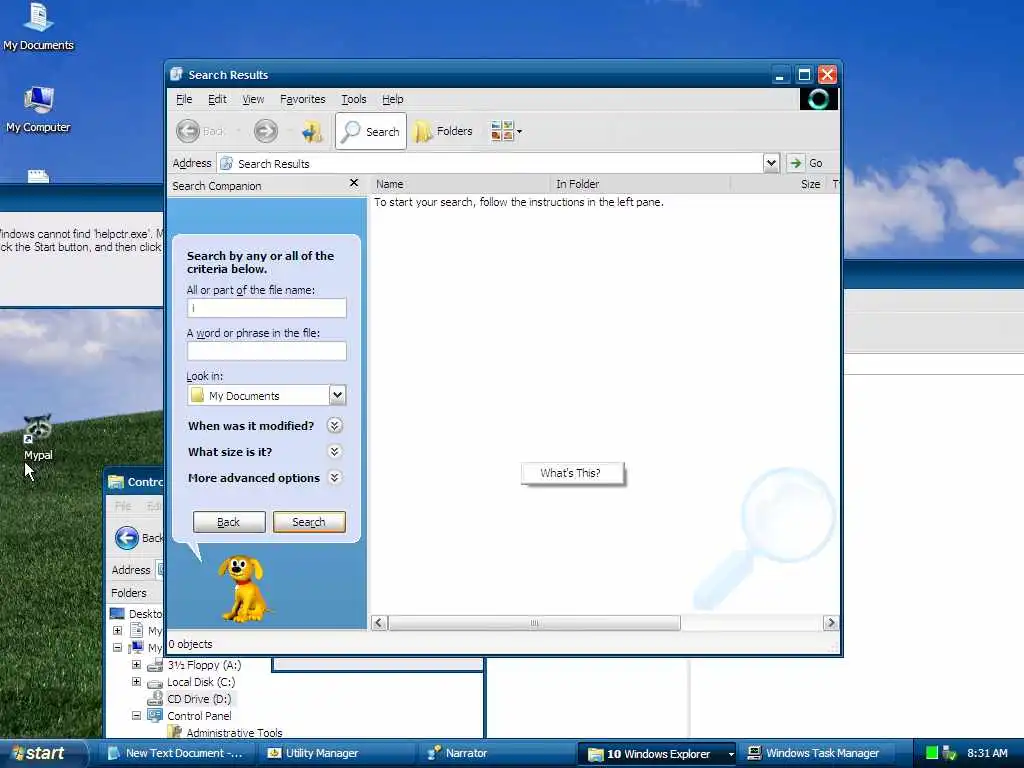
Task: Show the Folders pane
Action: 444,131
